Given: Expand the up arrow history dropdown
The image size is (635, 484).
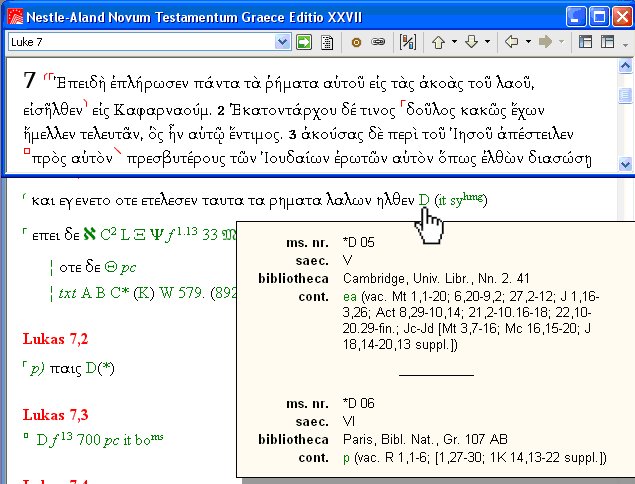Looking at the screenshot, I should pos(454,41).
